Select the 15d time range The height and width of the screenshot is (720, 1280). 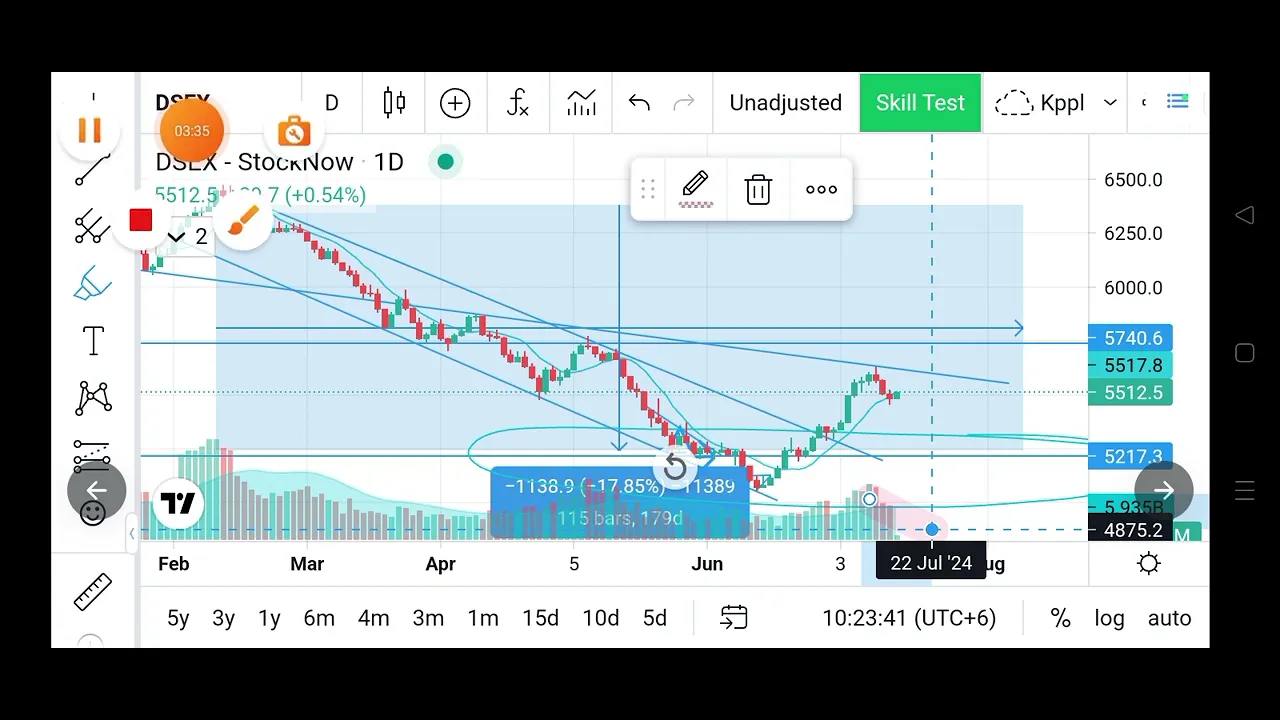(x=540, y=618)
